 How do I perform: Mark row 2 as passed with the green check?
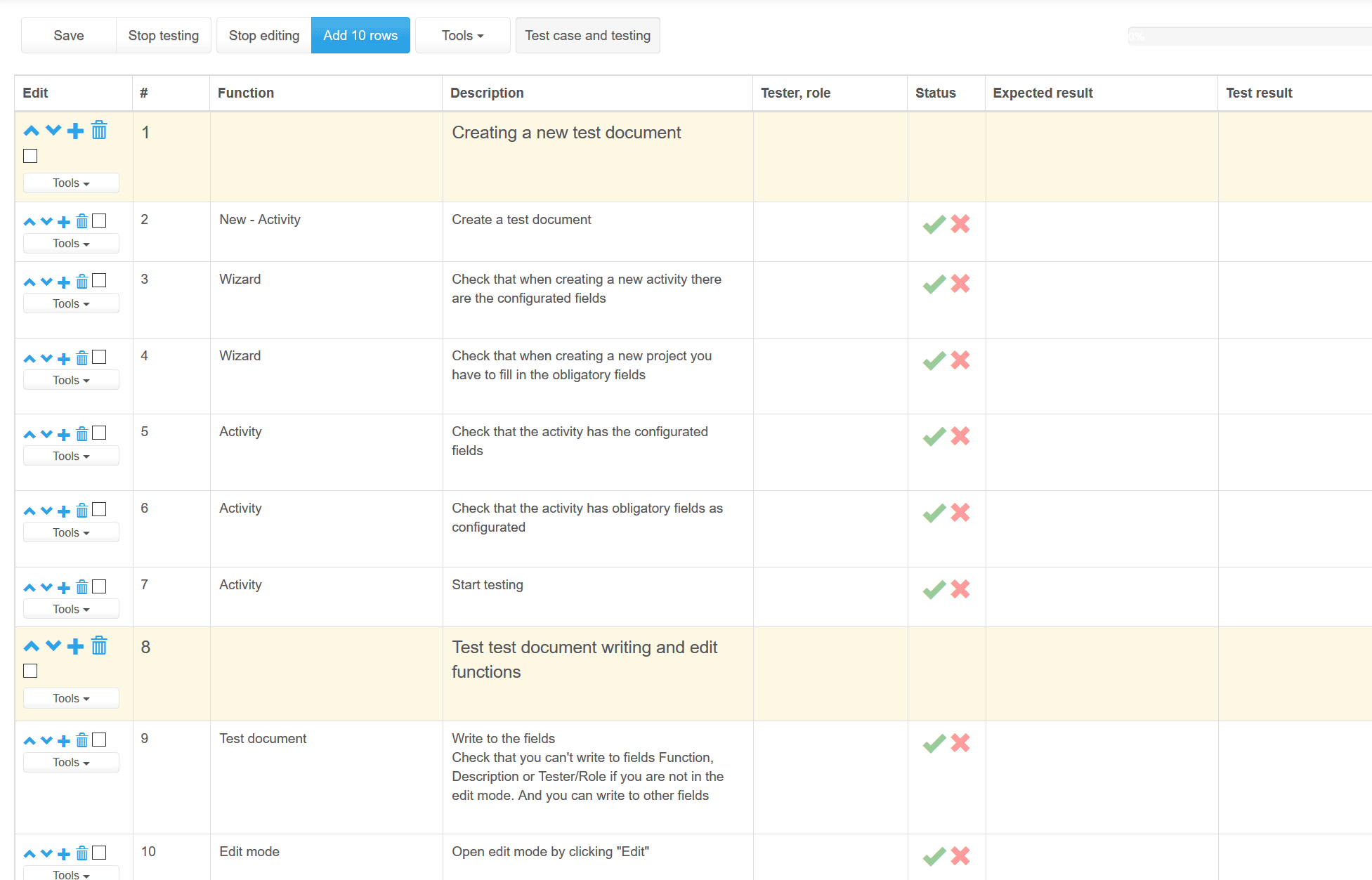pyautogui.click(x=934, y=224)
